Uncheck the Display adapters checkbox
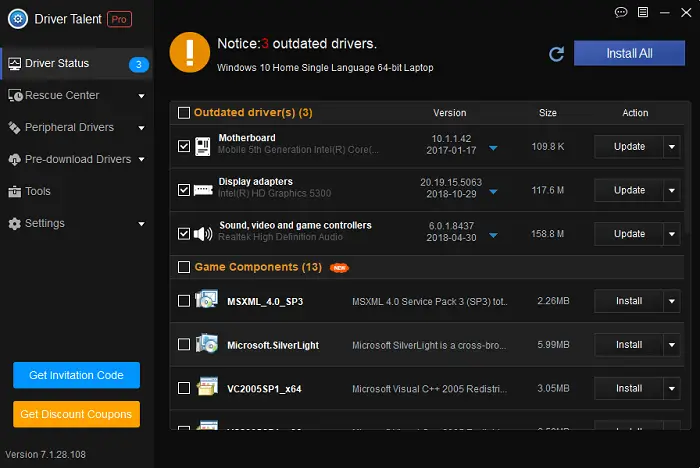 184,190
